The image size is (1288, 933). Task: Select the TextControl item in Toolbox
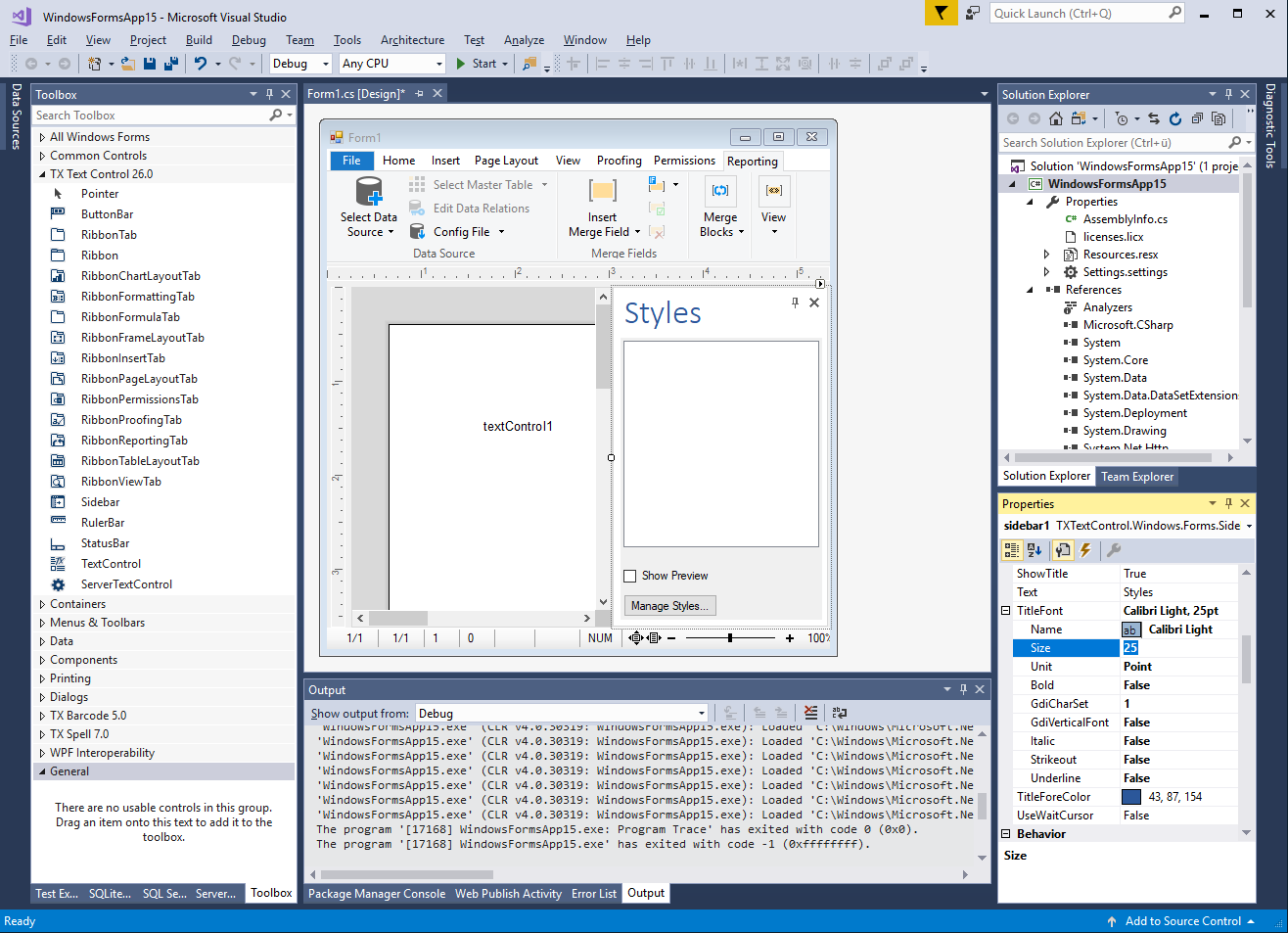[111, 564]
